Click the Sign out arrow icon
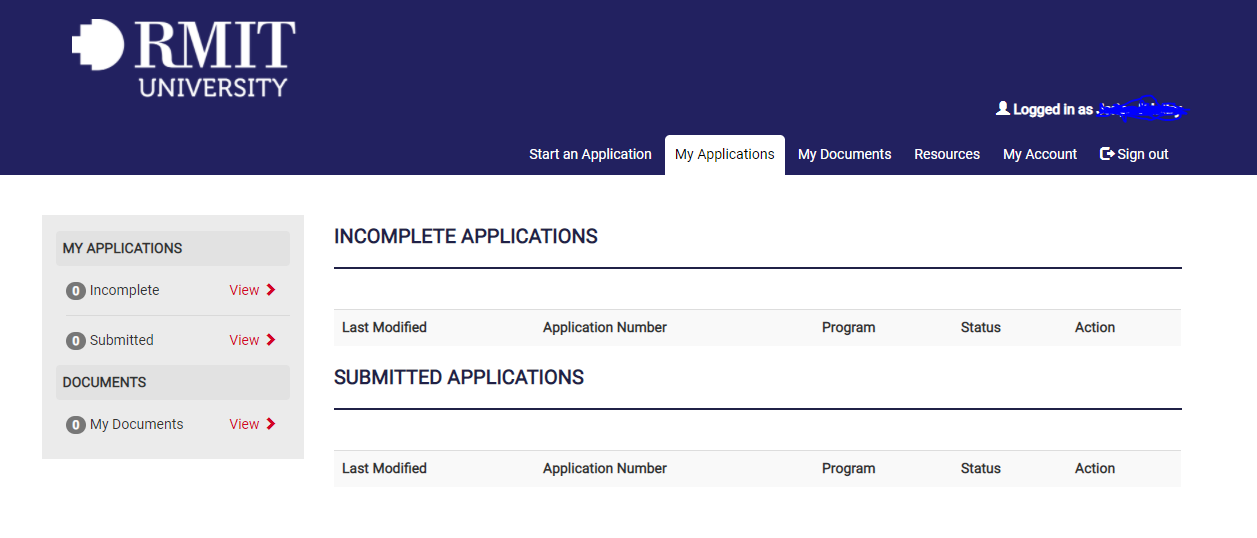Screen dimensions: 1257x538 1107,154
